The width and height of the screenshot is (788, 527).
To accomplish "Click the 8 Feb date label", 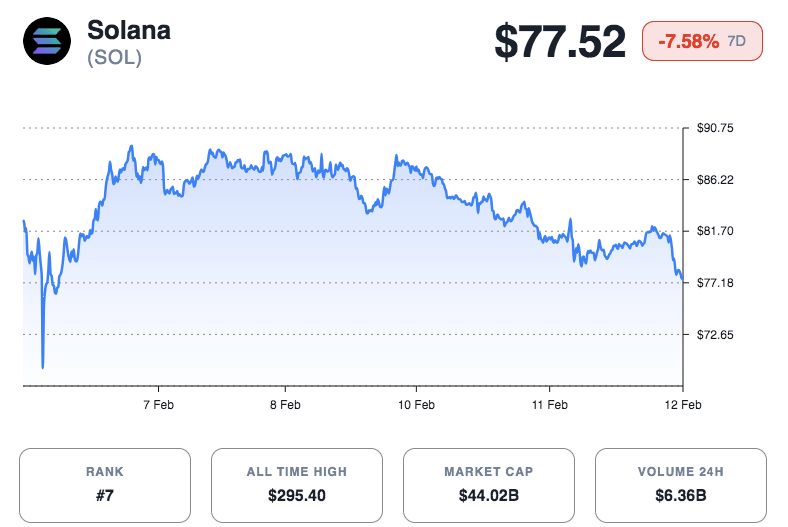I will click(x=286, y=405).
